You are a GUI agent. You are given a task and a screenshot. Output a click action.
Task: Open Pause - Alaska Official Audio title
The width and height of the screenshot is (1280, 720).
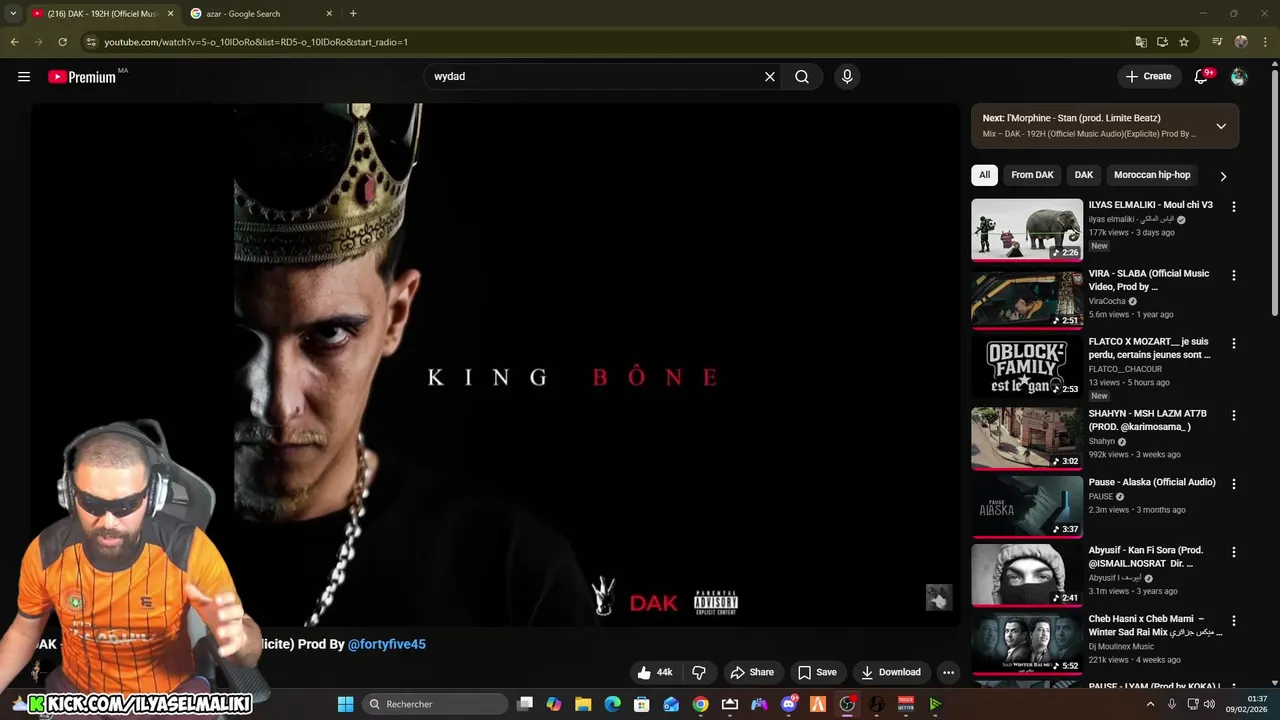[1152, 482]
